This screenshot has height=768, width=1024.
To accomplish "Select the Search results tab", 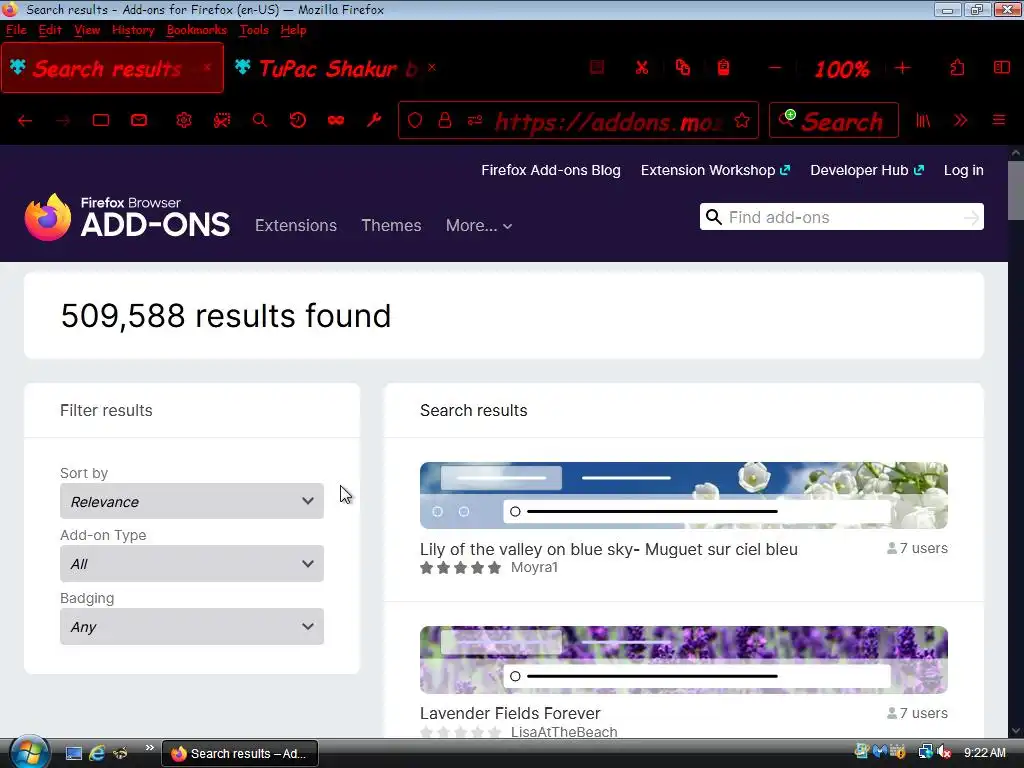I will click(x=112, y=68).
